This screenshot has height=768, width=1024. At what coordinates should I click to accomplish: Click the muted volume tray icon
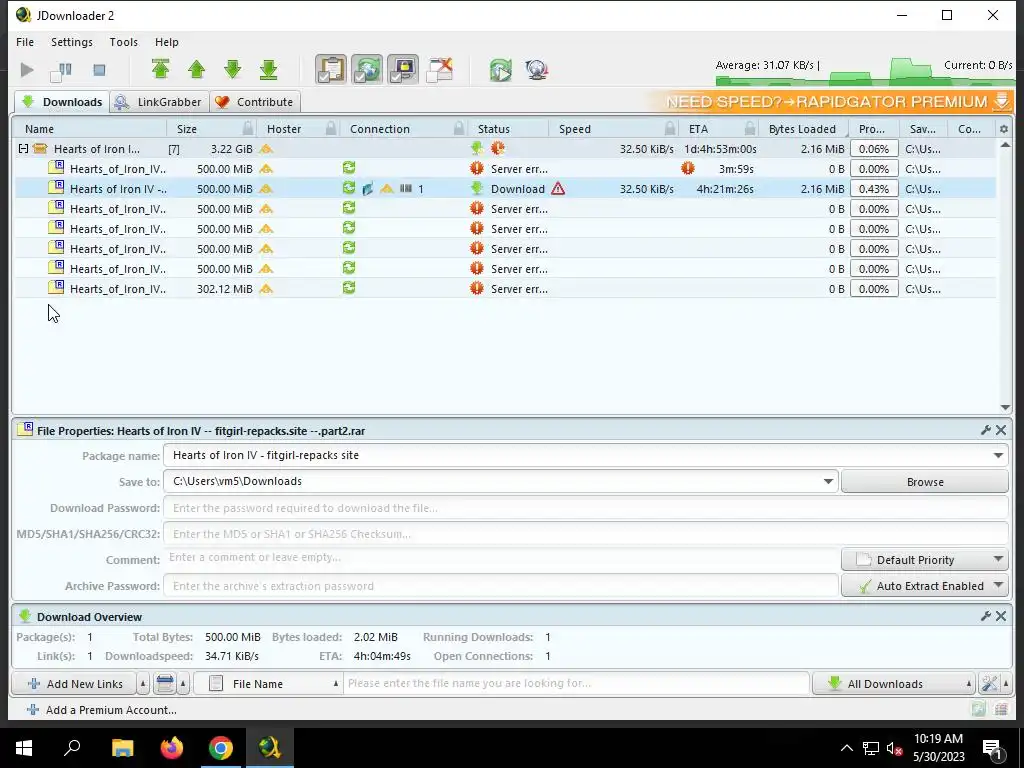tap(895, 748)
